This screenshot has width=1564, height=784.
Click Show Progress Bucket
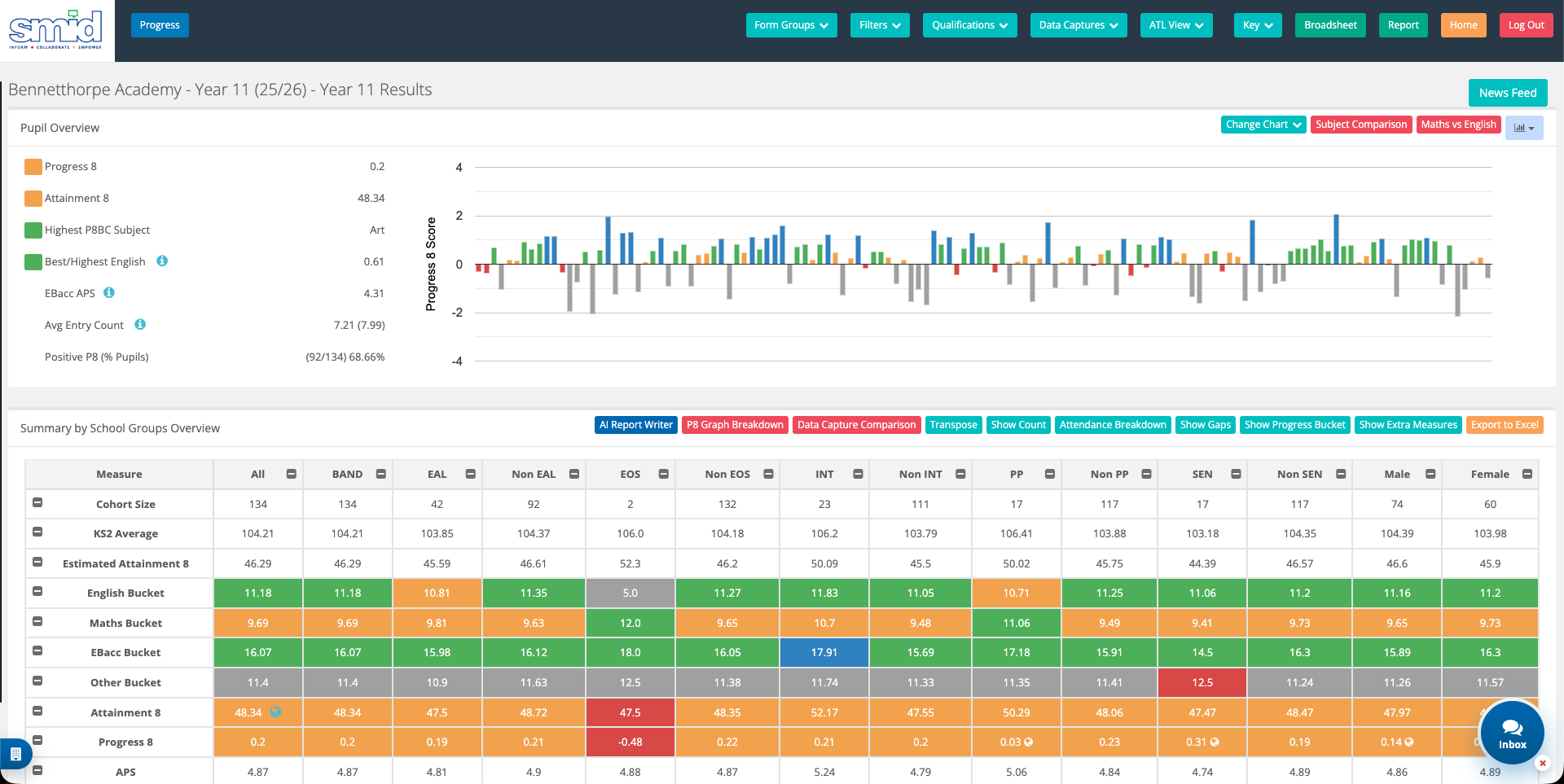pos(1294,425)
